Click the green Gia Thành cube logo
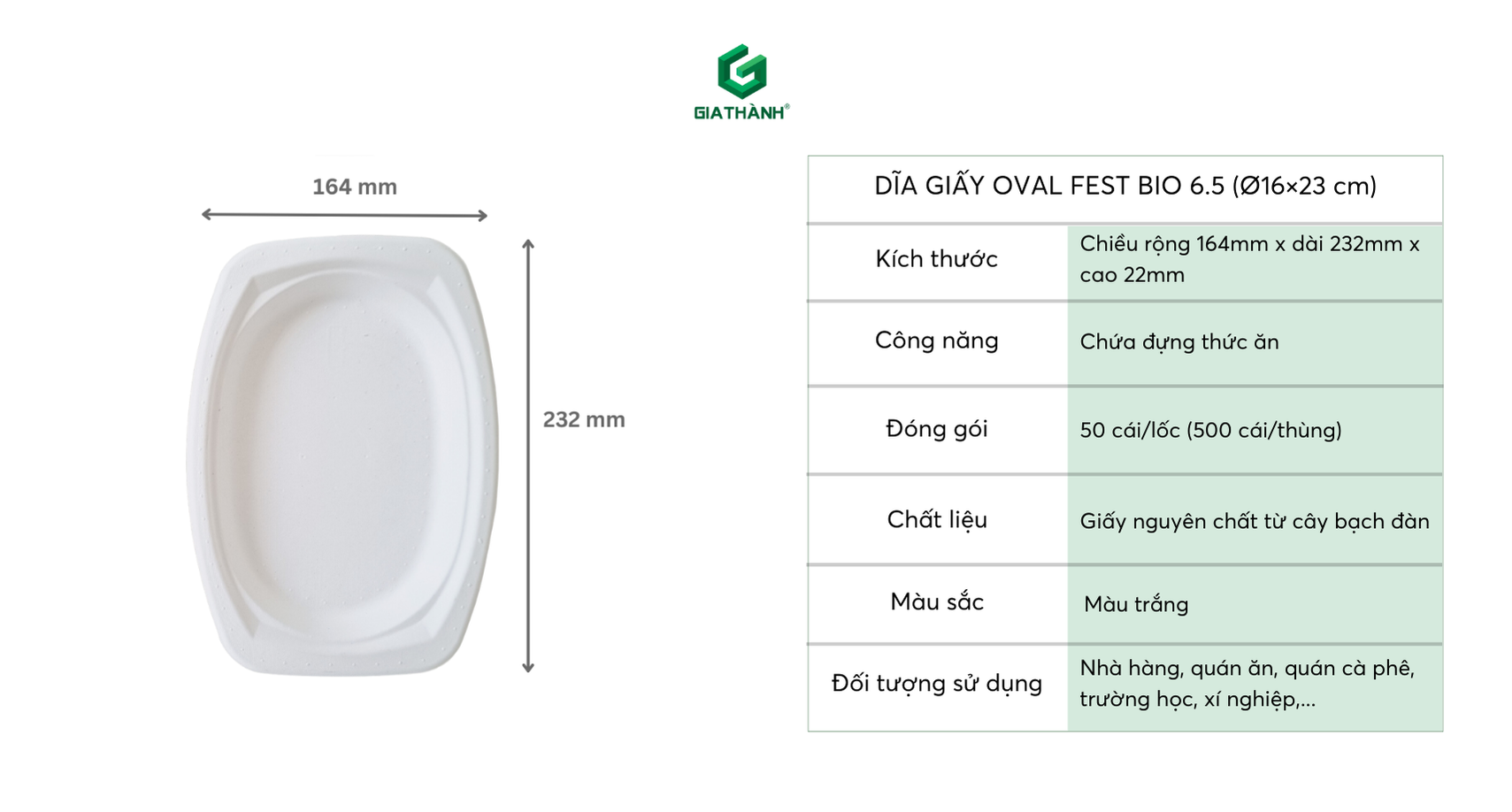Image resolution: width=1512 pixels, height=812 pixels. click(741, 71)
